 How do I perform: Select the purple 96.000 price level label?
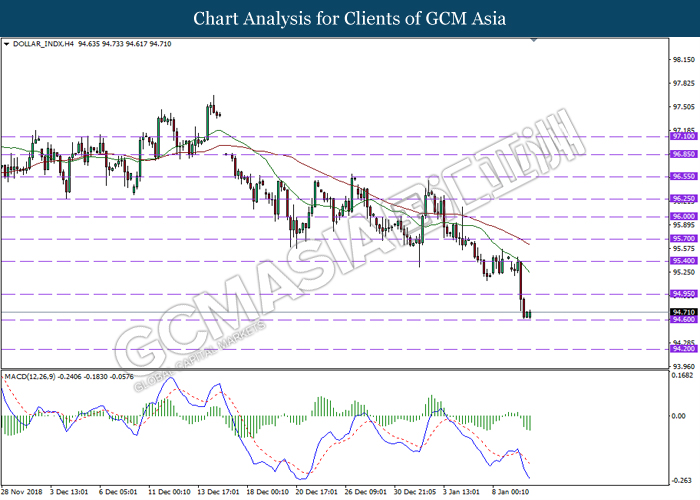coord(683,217)
